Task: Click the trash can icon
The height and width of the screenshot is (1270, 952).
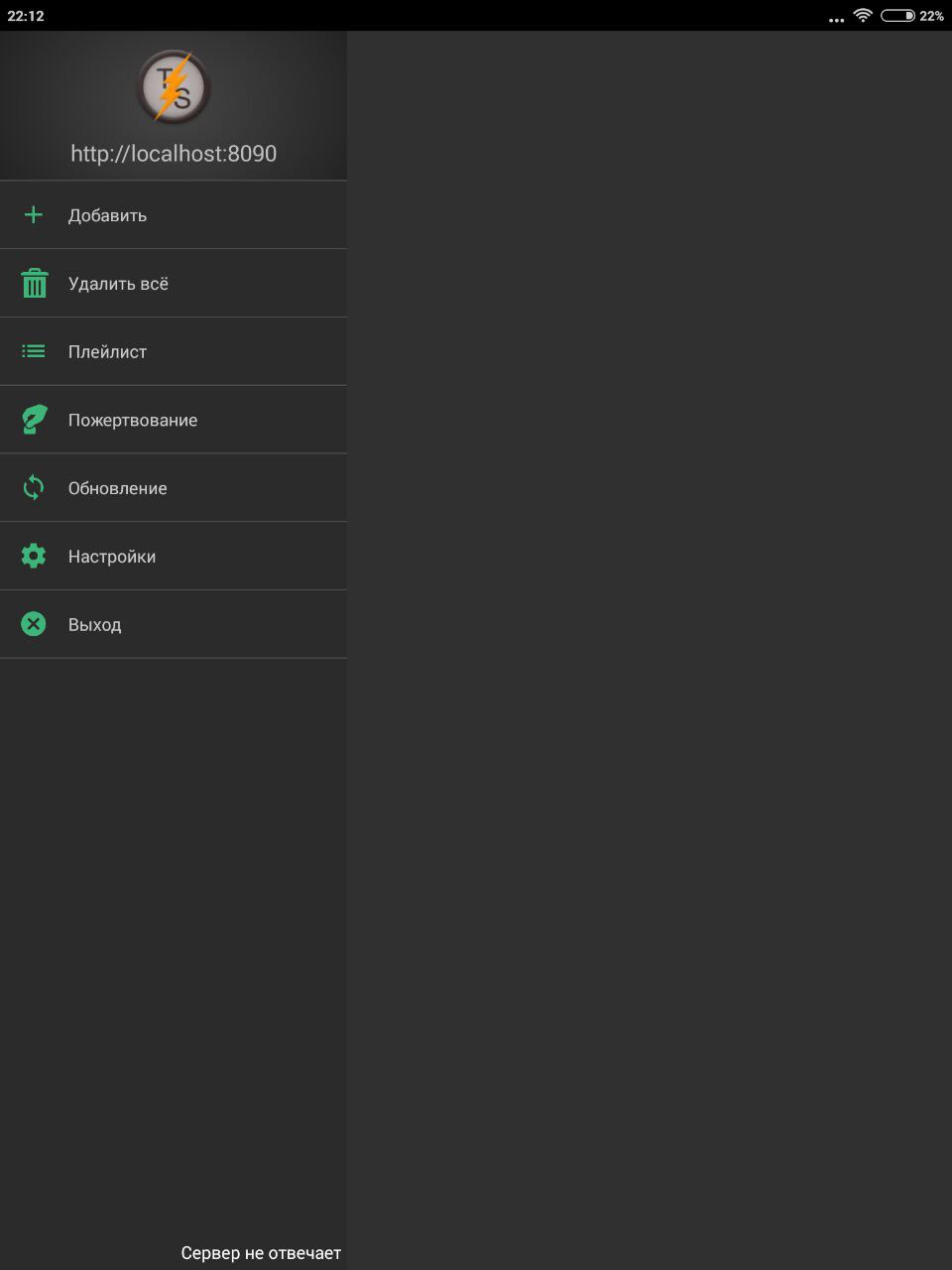Action: 35,283
